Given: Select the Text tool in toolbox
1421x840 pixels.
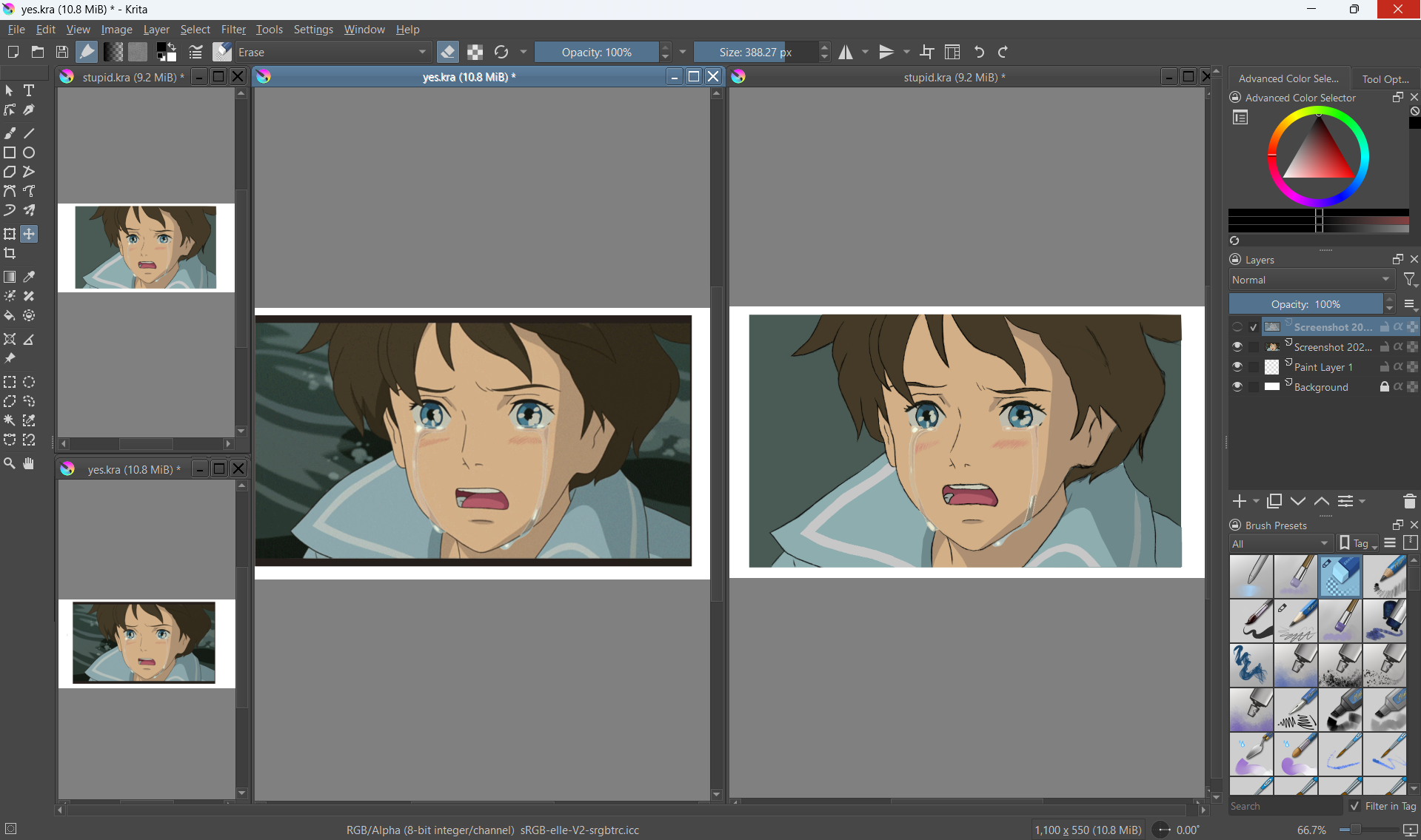Looking at the screenshot, I should pos(29,90).
